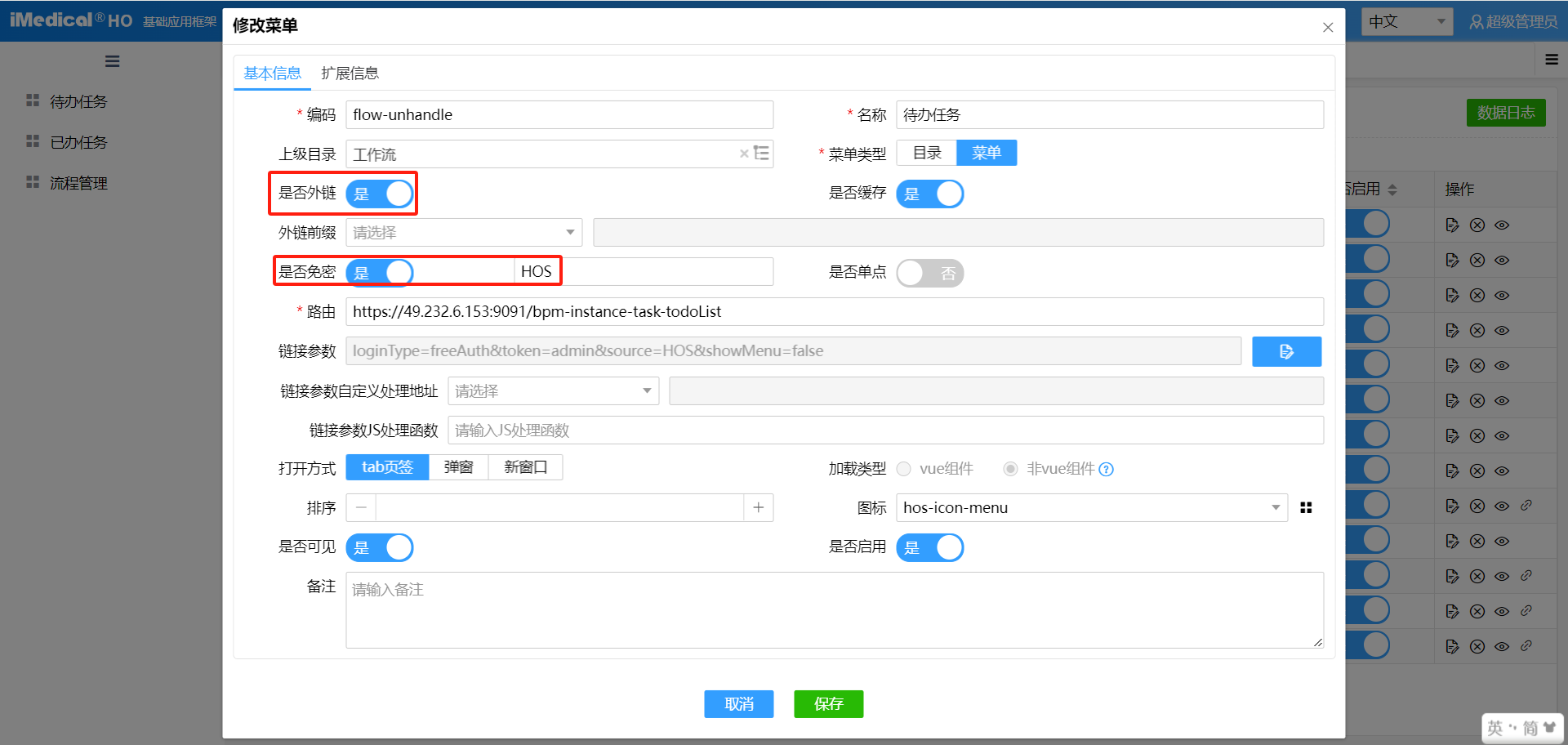Click the hamburger menu icon above sidebar

(113, 61)
